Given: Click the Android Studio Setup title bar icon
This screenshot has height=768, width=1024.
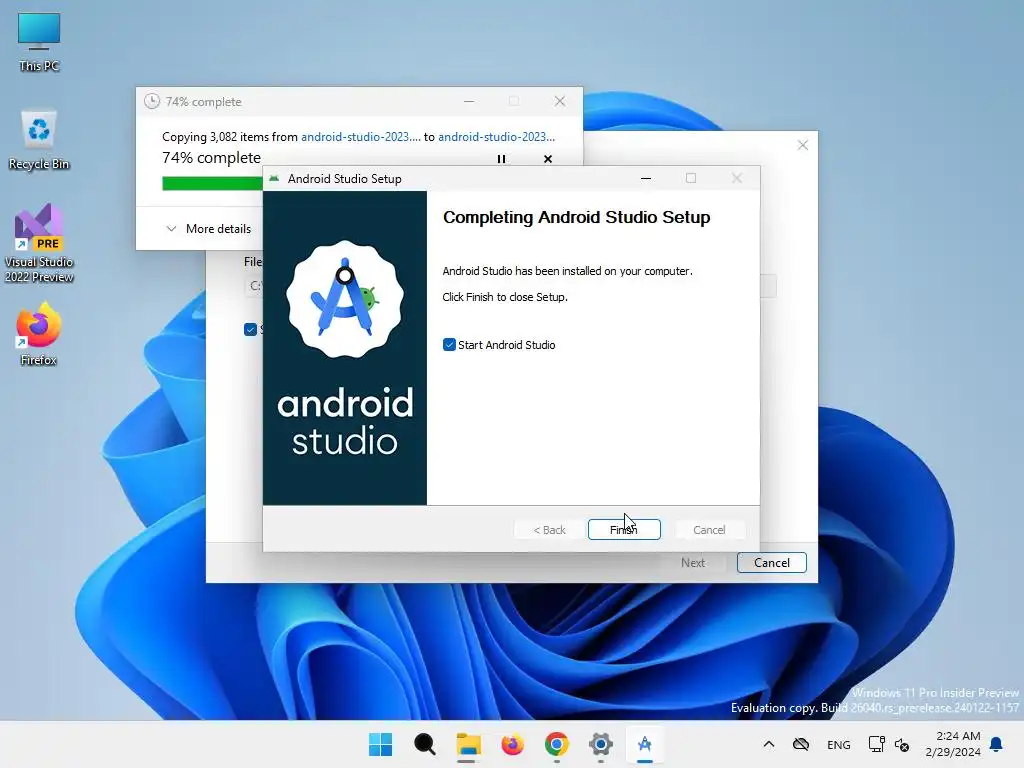Looking at the screenshot, I should [x=274, y=178].
